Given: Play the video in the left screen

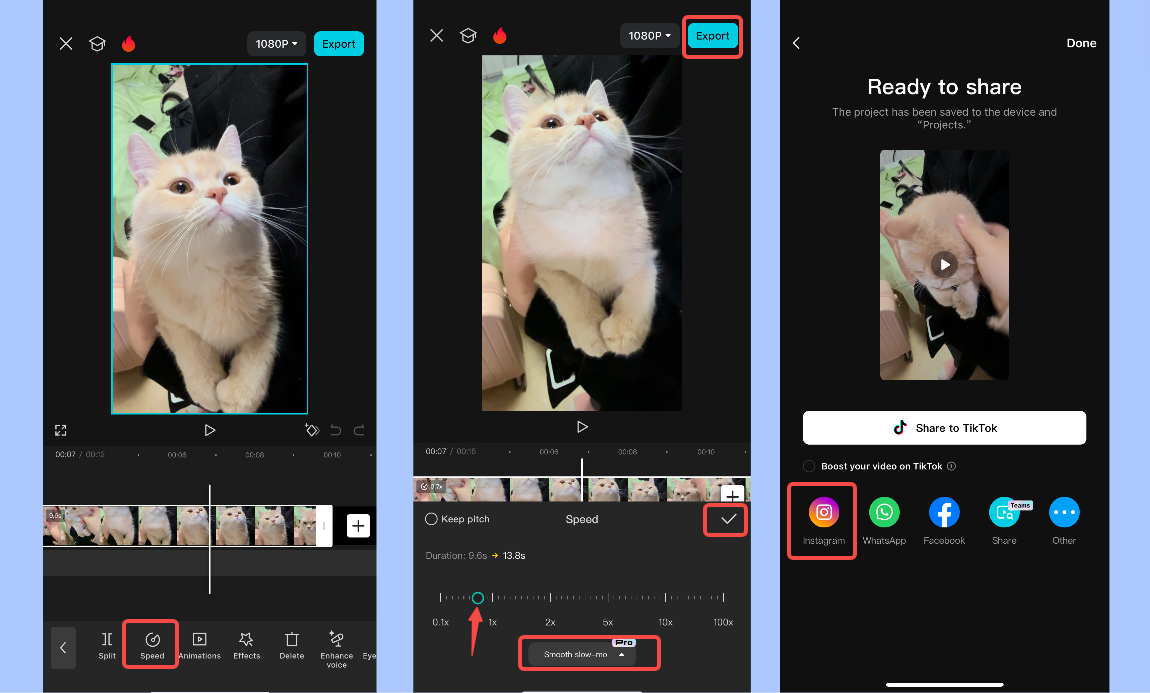Looking at the screenshot, I should [210, 430].
